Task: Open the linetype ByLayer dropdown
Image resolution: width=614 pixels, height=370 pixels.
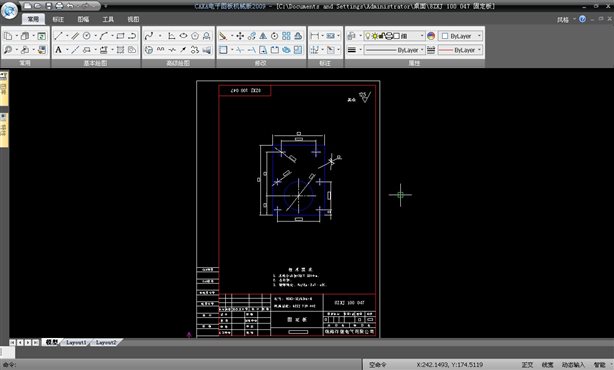Action: [x=394, y=50]
